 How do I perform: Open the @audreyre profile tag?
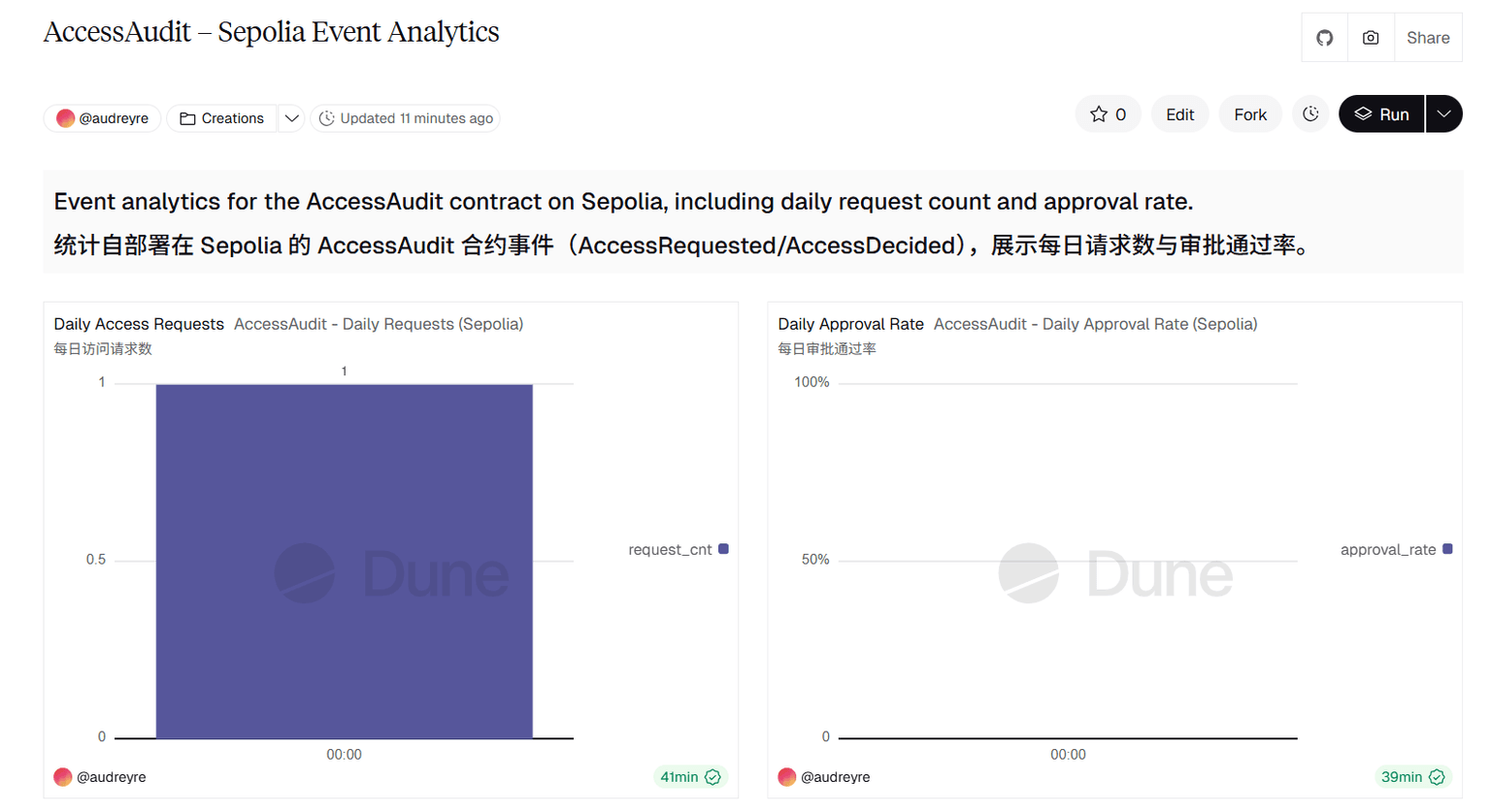[x=102, y=117]
